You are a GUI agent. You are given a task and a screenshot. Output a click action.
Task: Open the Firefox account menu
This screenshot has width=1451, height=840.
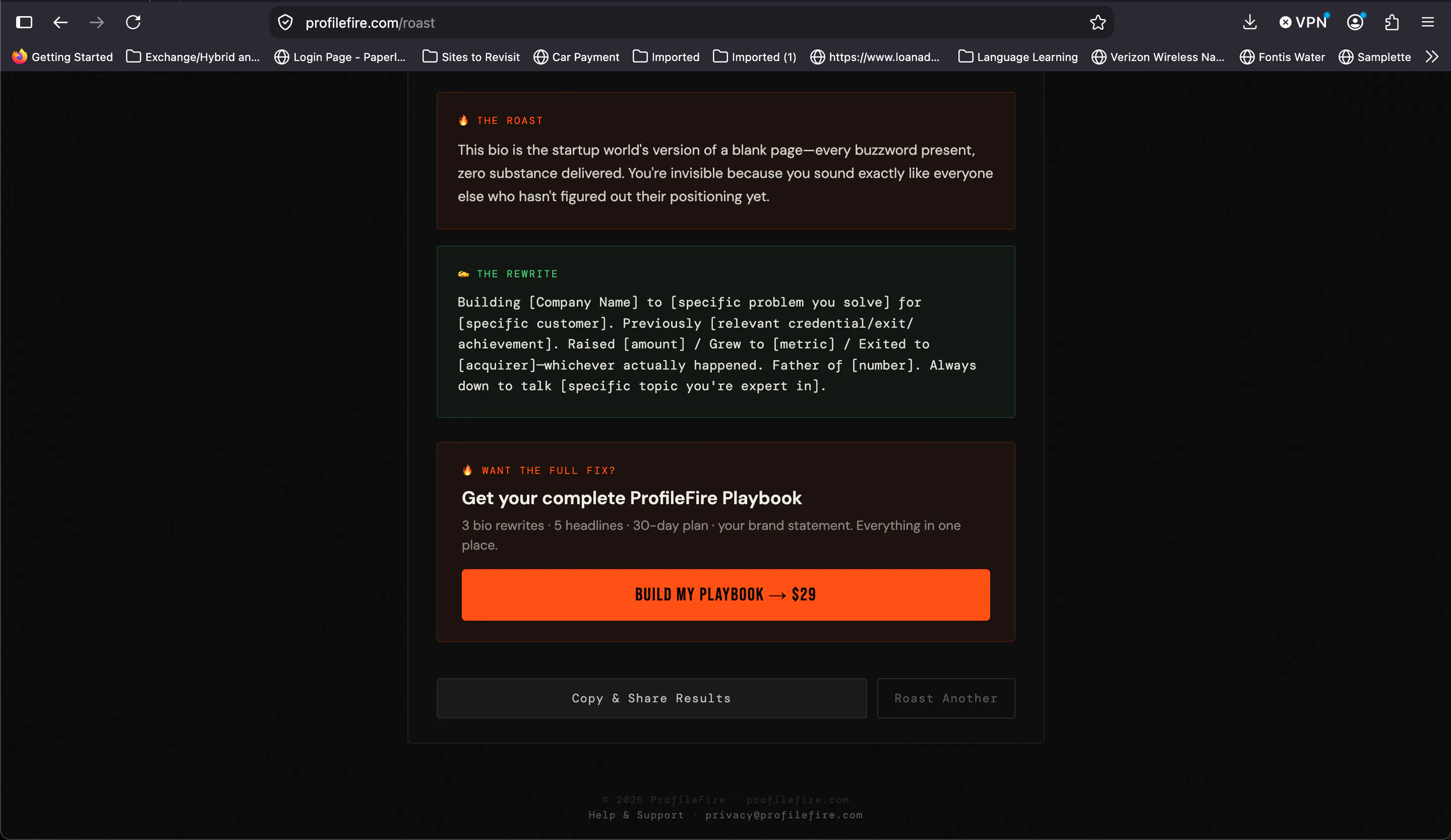click(x=1355, y=23)
